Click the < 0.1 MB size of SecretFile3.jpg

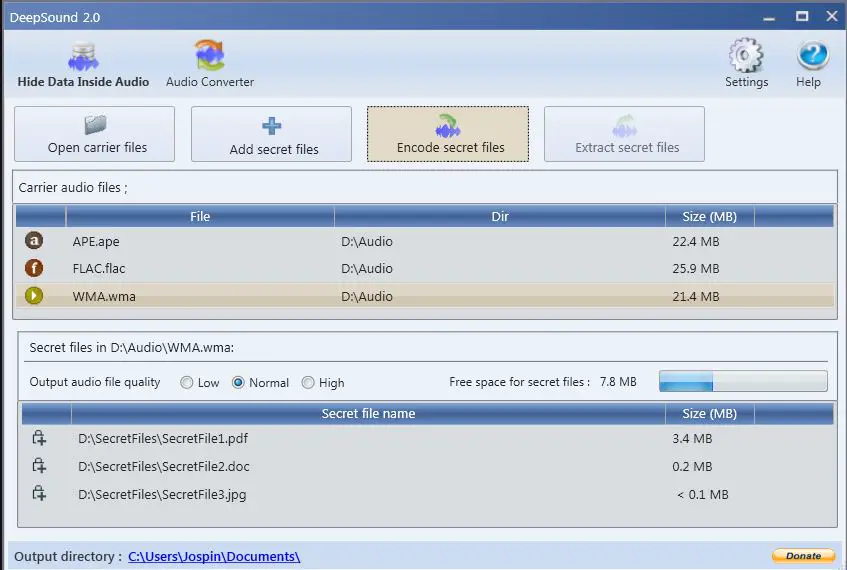click(702, 495)
